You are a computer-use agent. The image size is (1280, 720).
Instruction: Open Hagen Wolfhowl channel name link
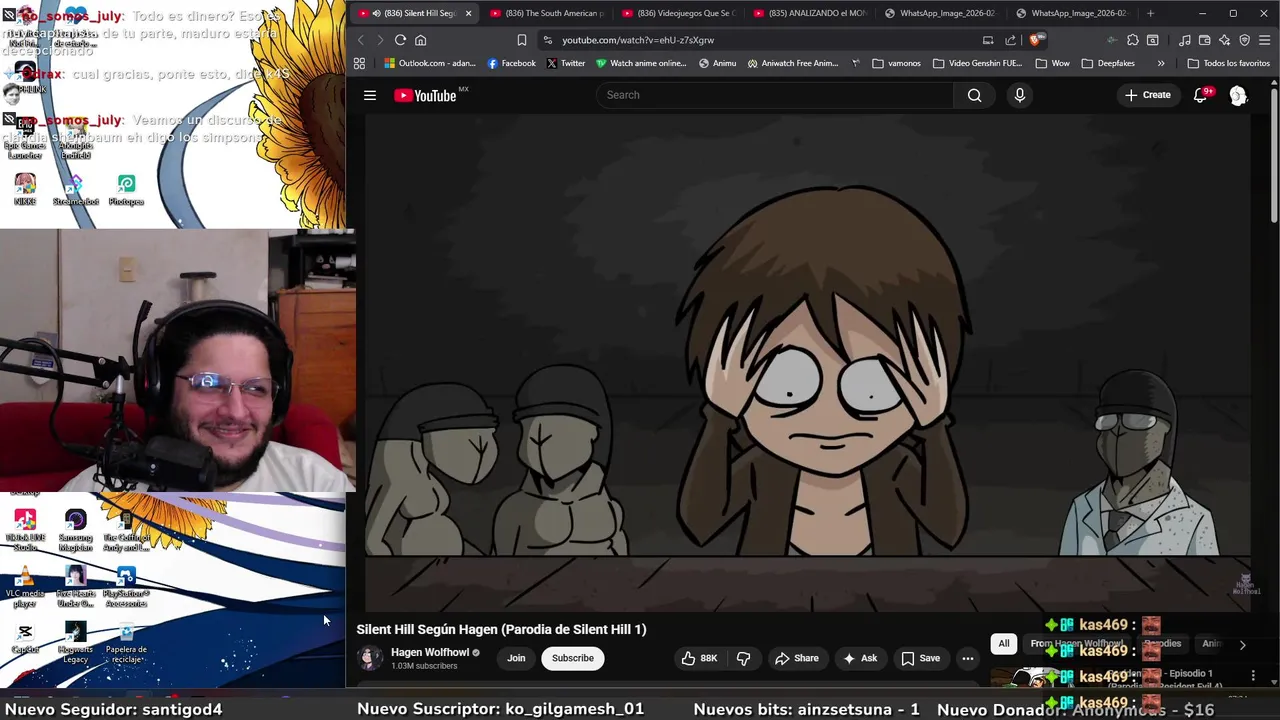[x=430, y=652]
